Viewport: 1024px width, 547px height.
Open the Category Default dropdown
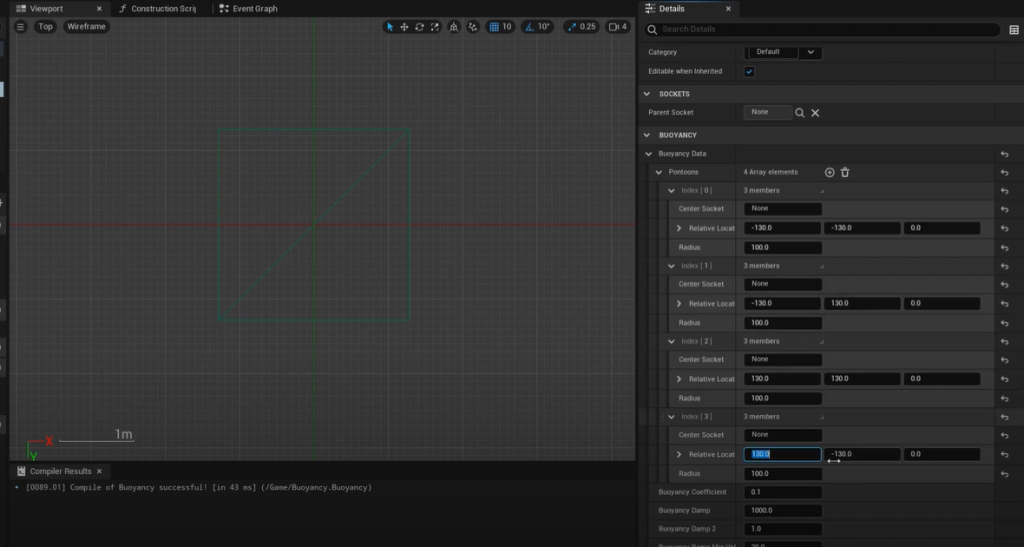784,52
